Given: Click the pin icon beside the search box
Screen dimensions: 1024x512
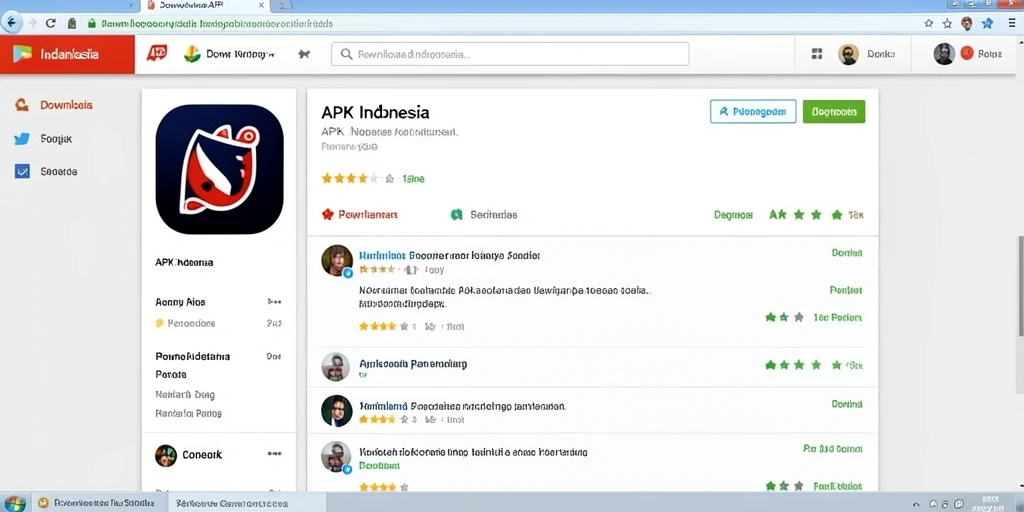Looking at the screenshot, I should [304, 54].
